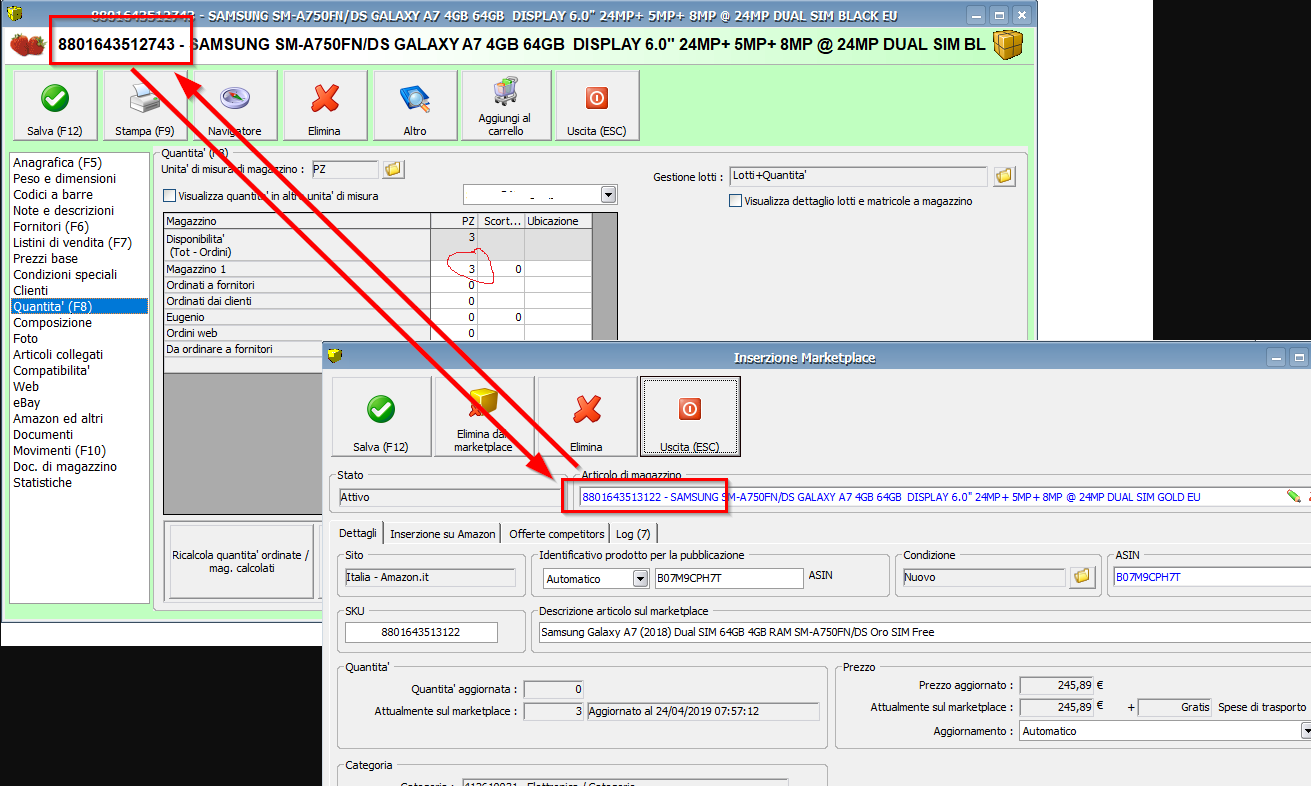Open folder icon next to Condizione Nuovo
Screen dimensions: 1311x786
[x=1081, y=577]
